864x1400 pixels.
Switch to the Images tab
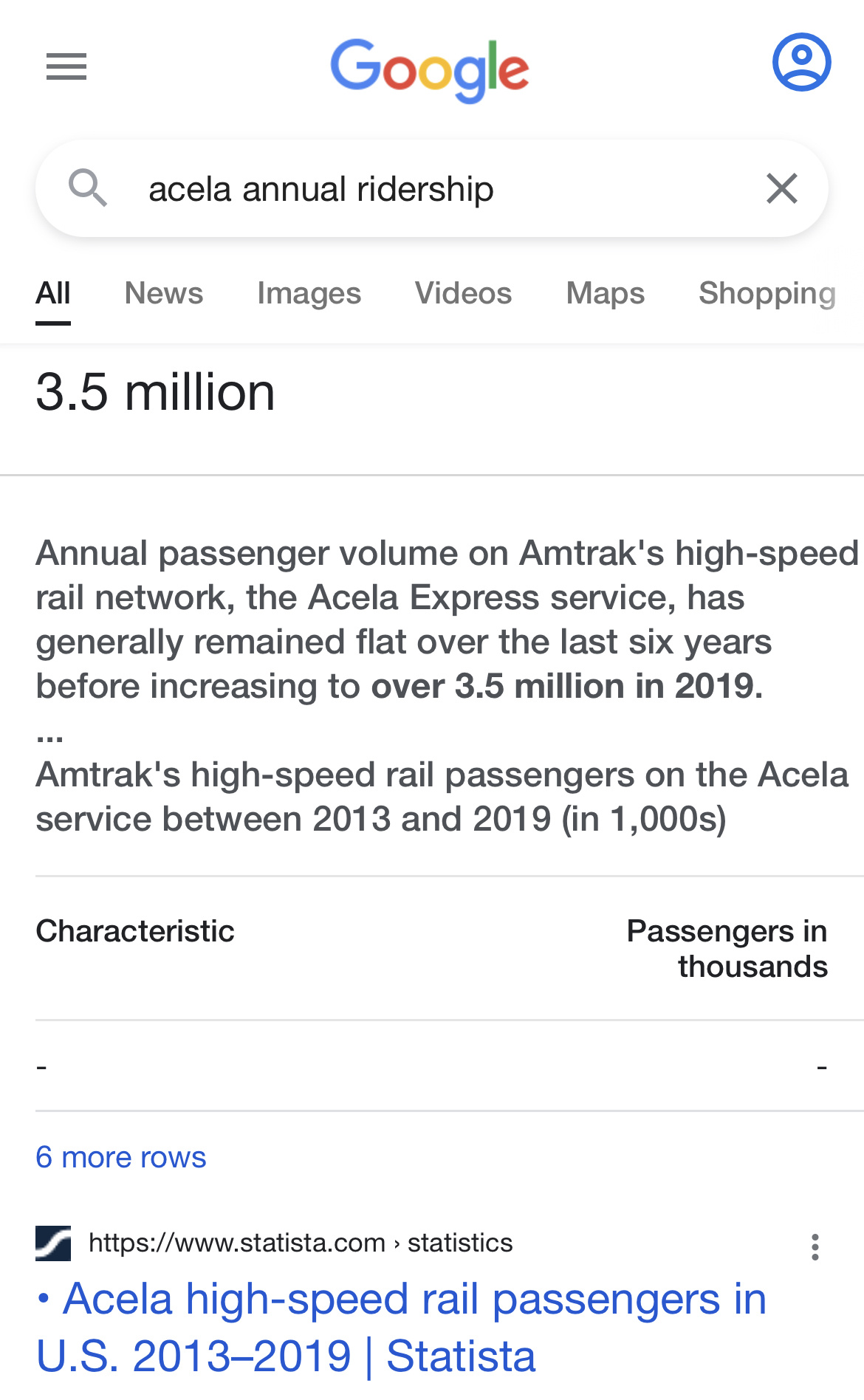309,293
